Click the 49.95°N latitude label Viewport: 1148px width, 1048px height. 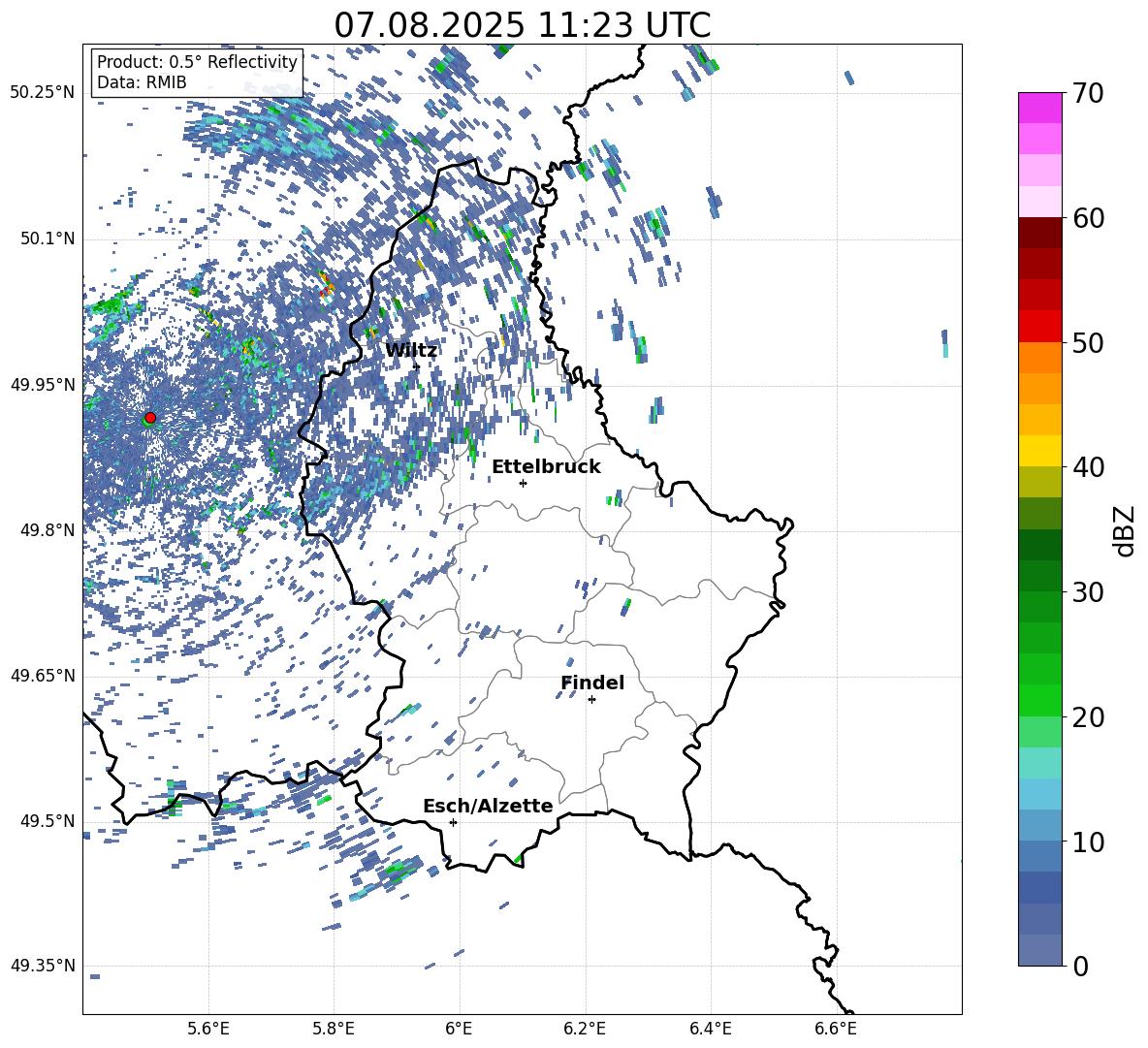tap(43, 385)
